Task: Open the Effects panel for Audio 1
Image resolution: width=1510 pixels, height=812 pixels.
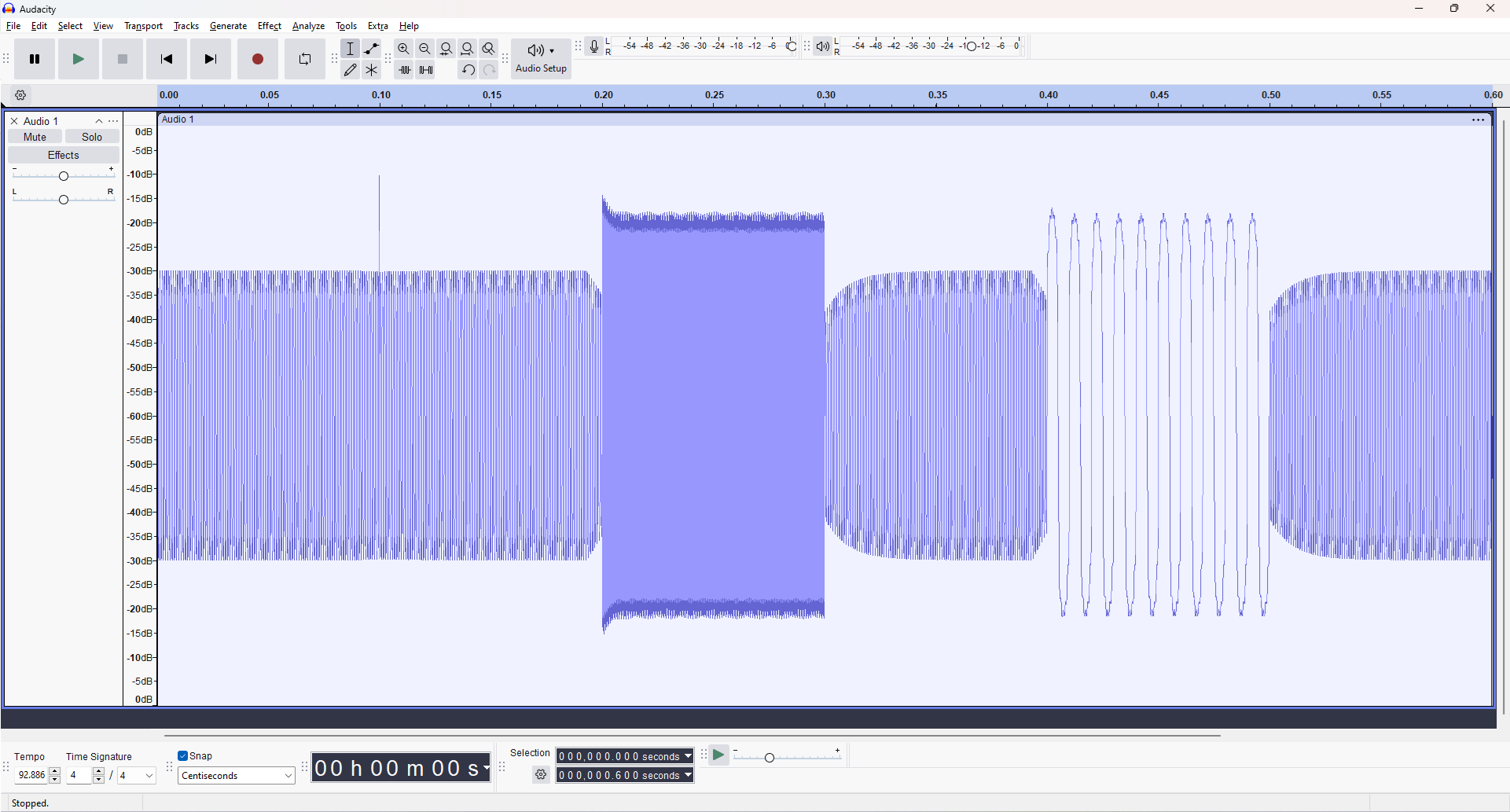Action: (x=63, y=154)
